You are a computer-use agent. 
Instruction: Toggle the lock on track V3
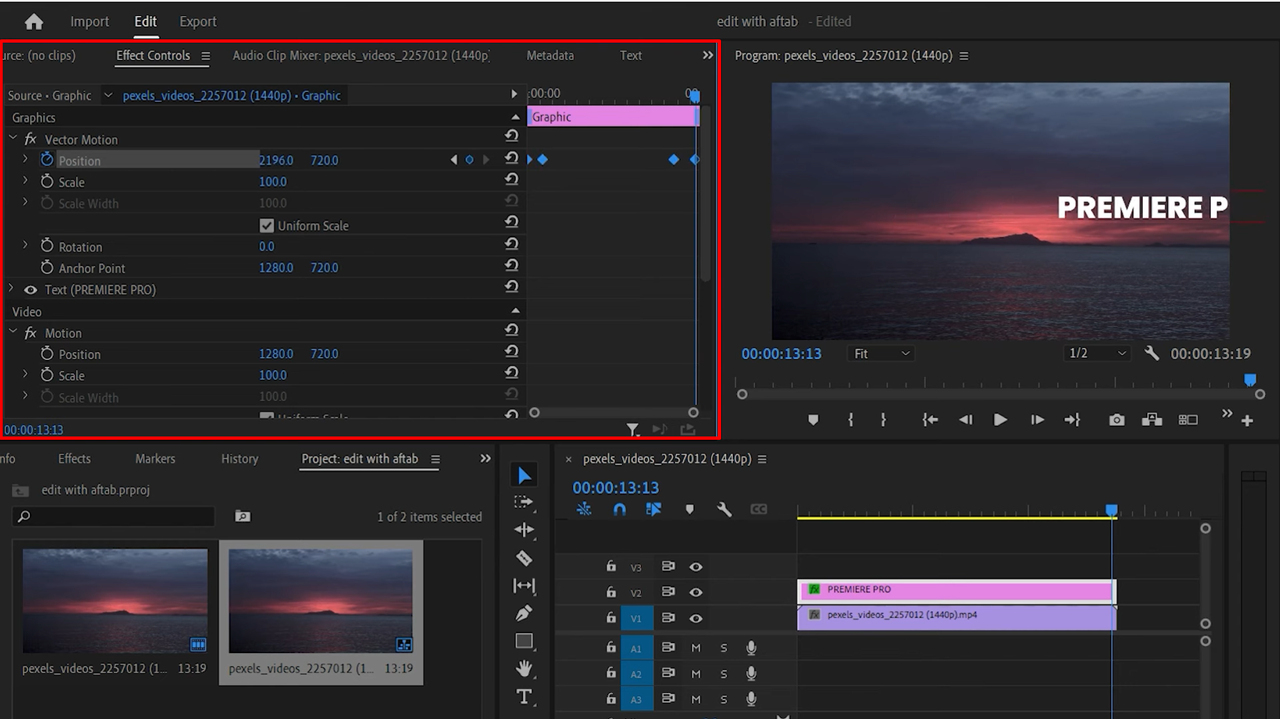point(611,567)
